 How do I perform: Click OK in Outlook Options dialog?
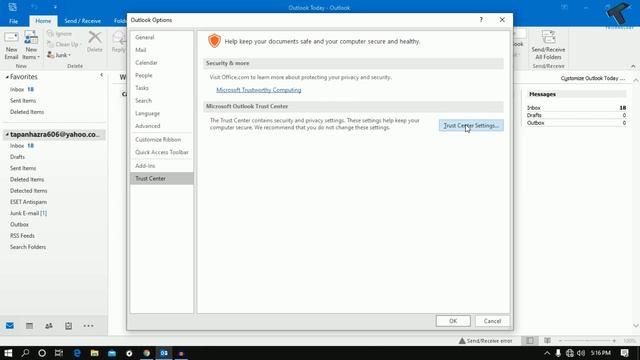(x=453, y=321)
